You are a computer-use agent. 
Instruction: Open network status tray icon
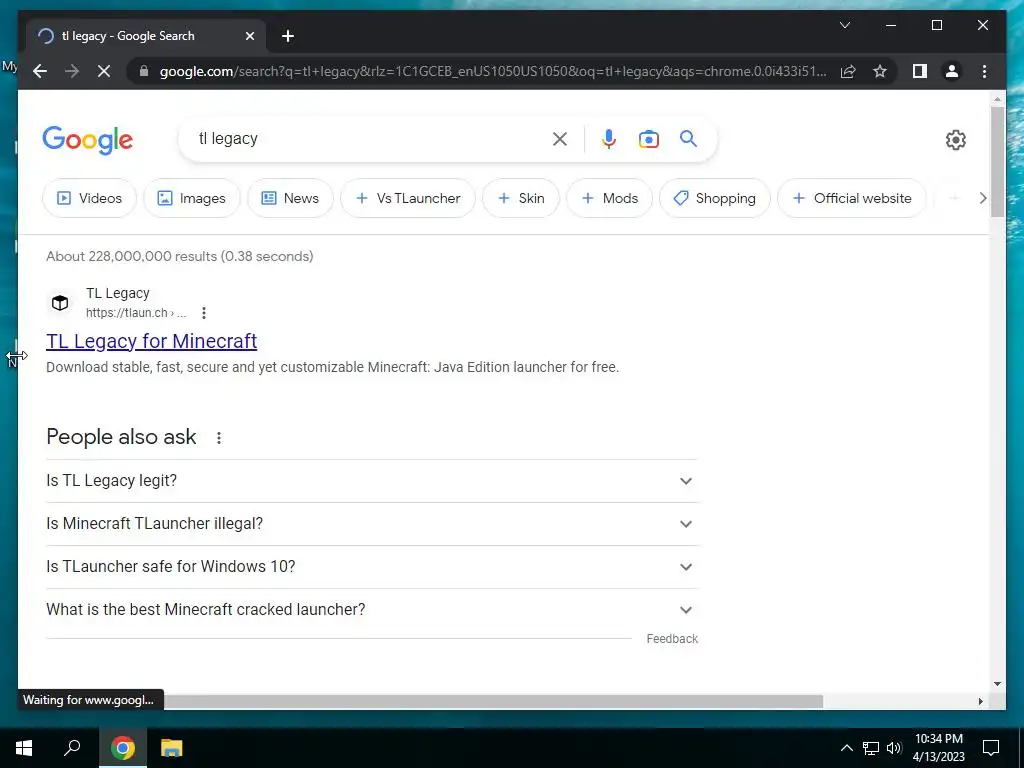(x=871, y=748)
